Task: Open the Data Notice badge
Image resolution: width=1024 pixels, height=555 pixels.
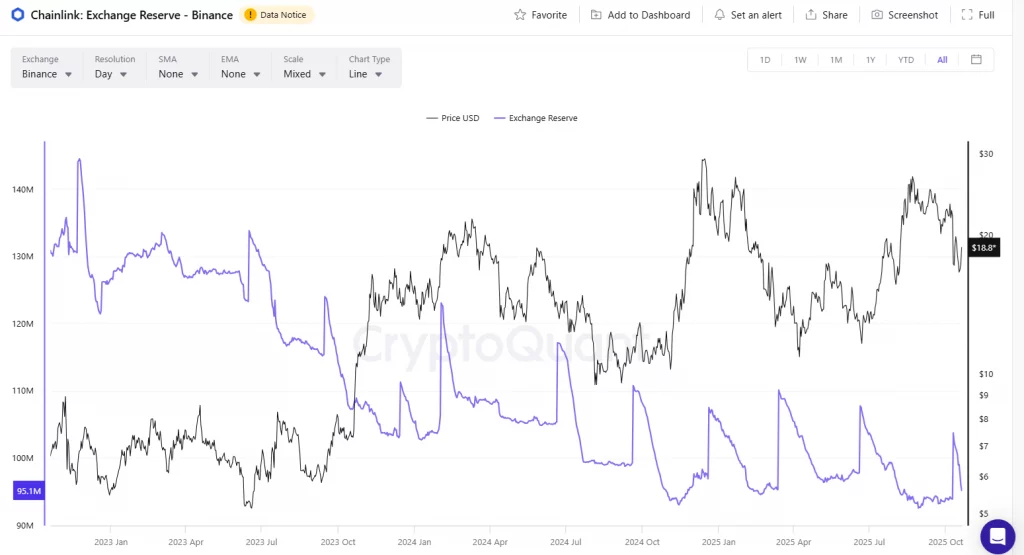Action: click(278, 15)
